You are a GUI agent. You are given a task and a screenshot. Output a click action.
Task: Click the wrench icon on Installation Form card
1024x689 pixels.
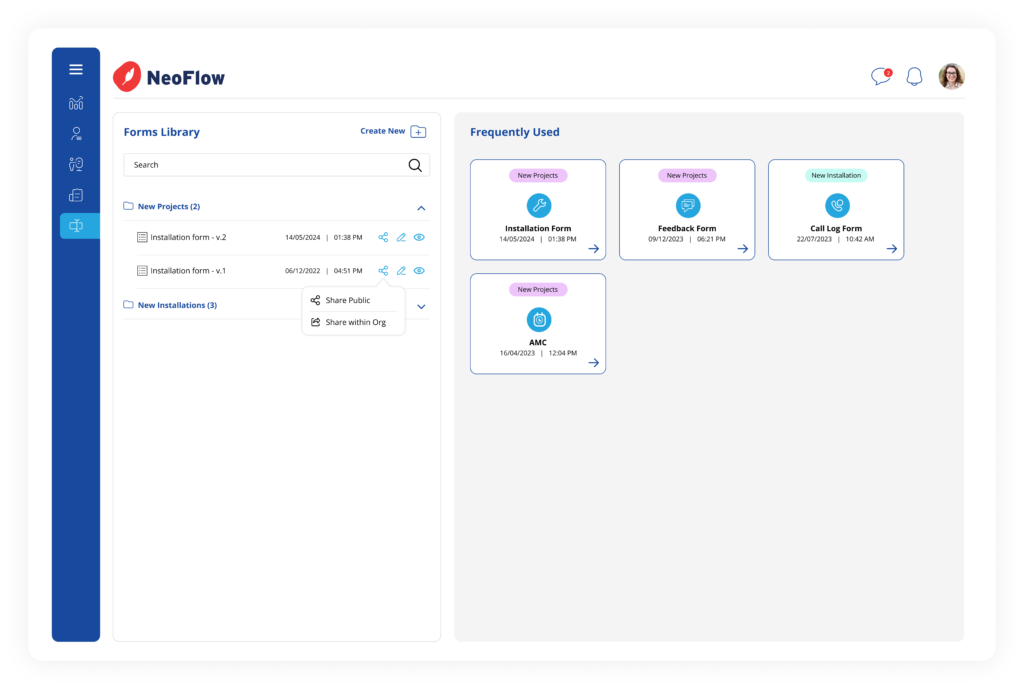pyautogui.click(x=539, y=206)
